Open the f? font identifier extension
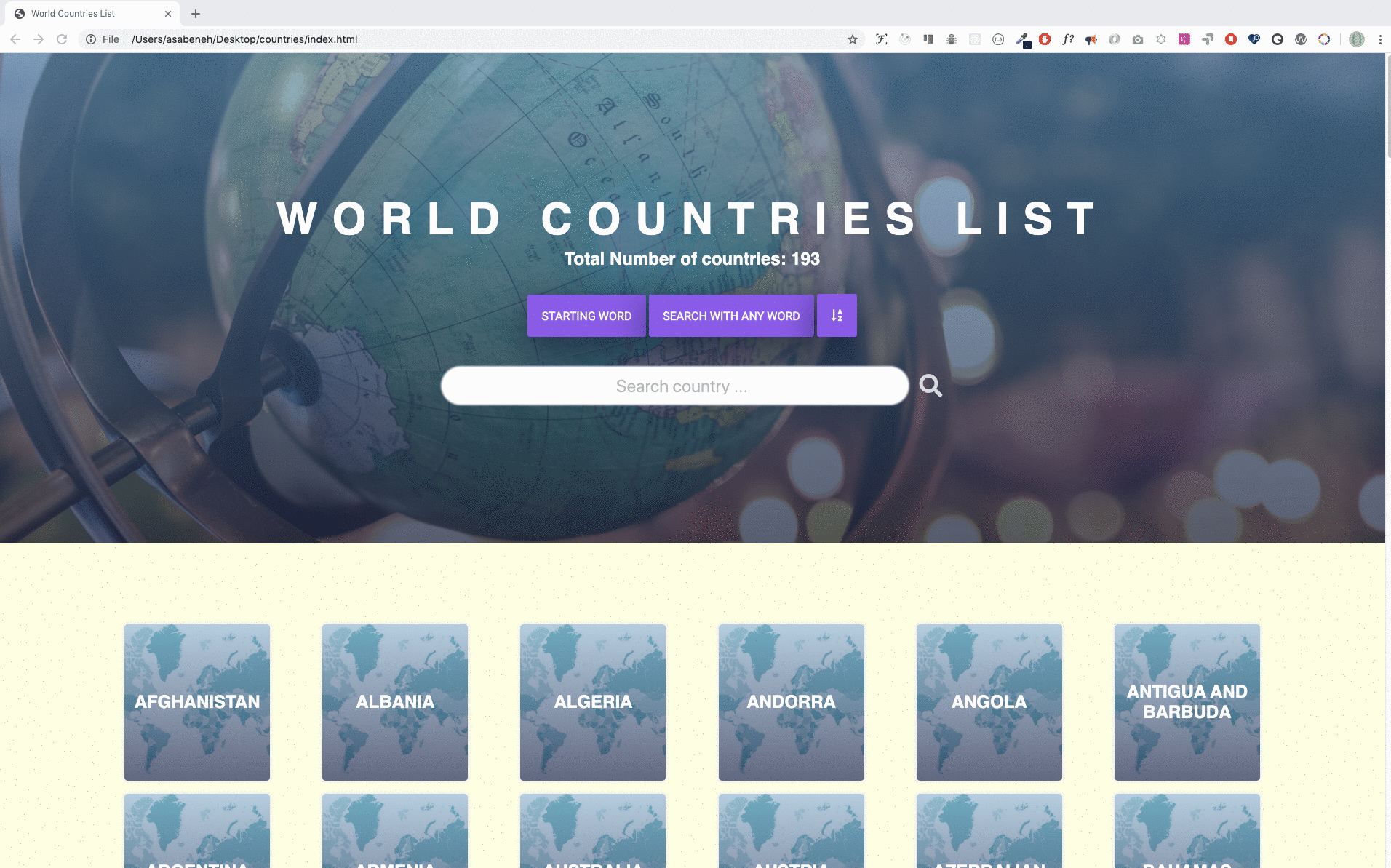 coord(1068,39)
